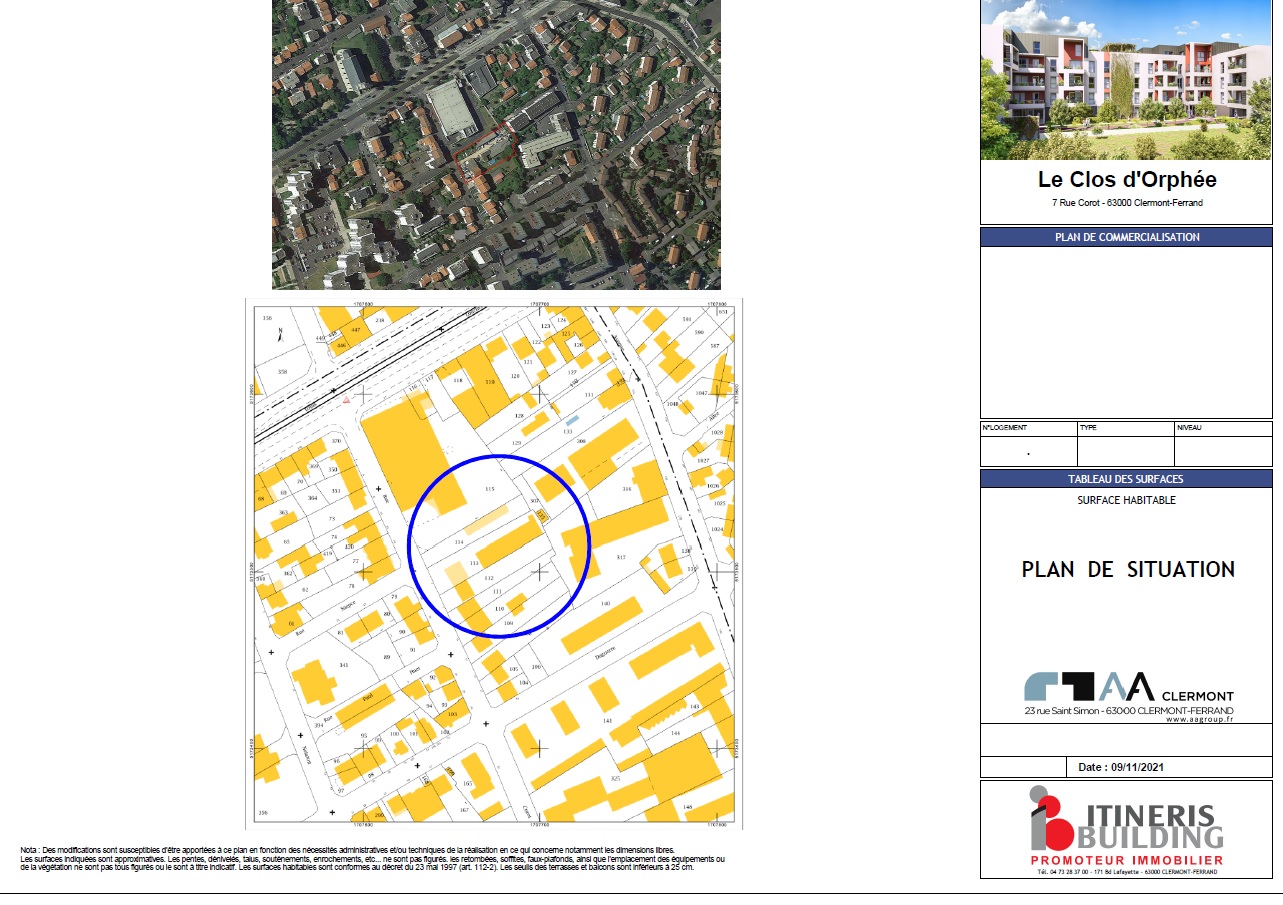The image size is (1283, 905).
Task: Select parcel 115 inside the blue circle
Action: coord(489,489)
